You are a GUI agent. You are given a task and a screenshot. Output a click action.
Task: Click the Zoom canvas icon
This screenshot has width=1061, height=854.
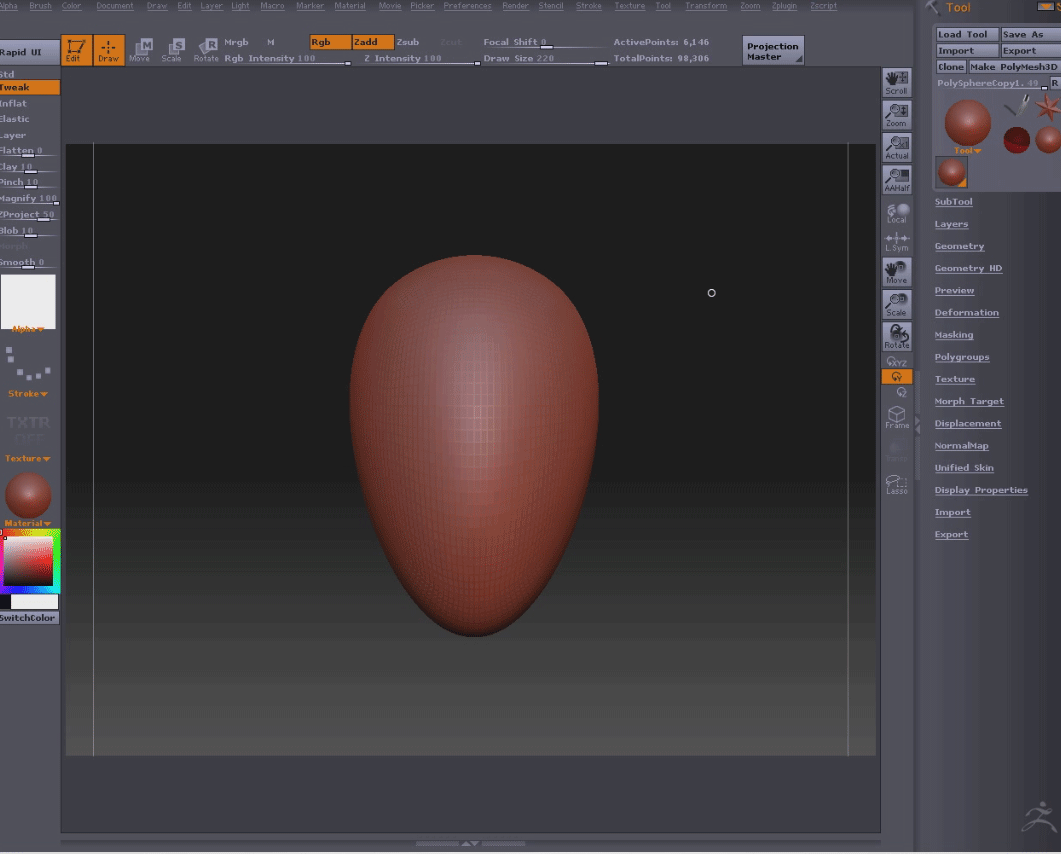(897, 116)
